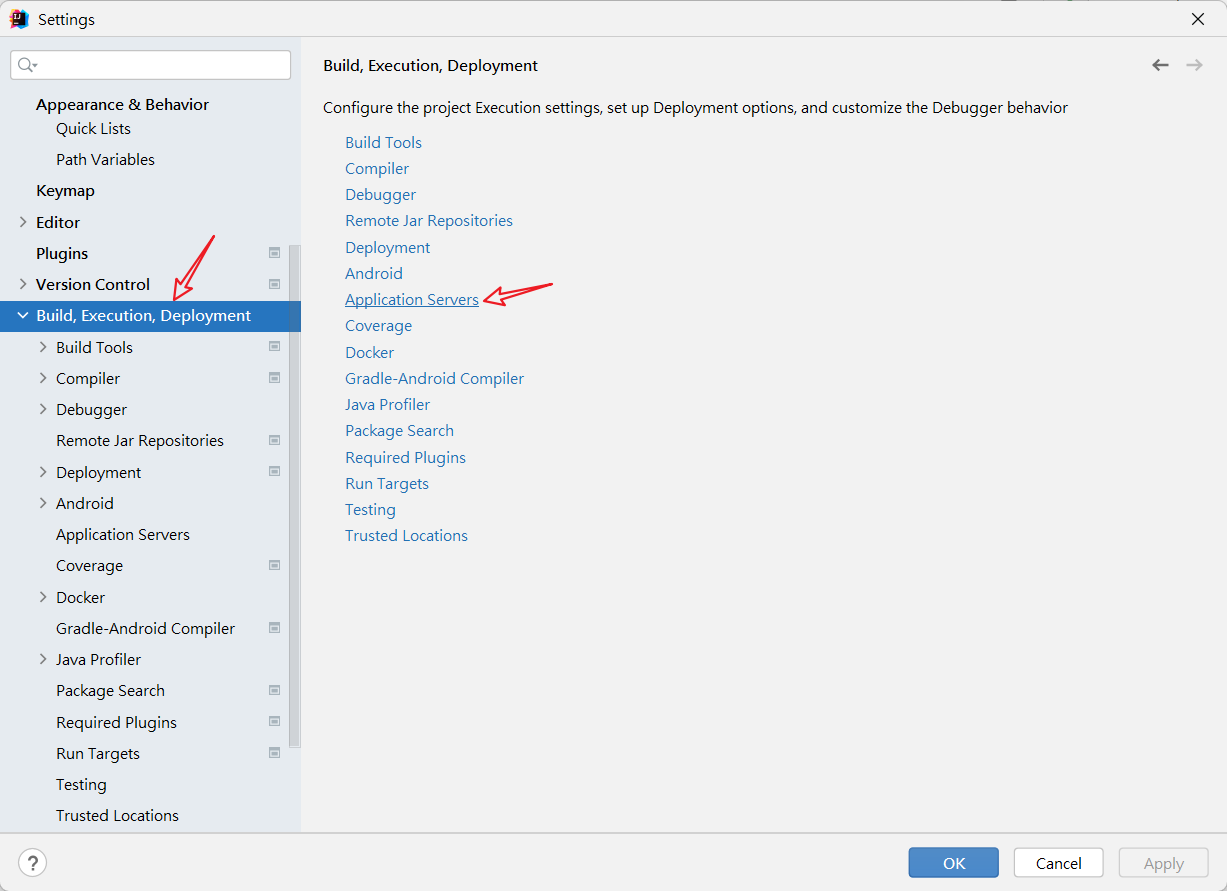The width and height of the screenshot is (1227, 891).
Task: Expand the Version Control tree node
Action: coord(23,284)
